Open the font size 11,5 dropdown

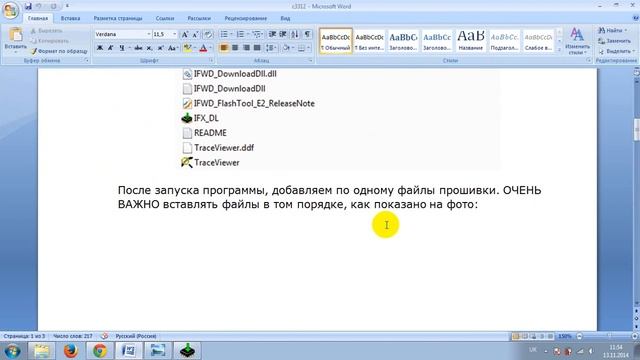[x=175, y=34]
